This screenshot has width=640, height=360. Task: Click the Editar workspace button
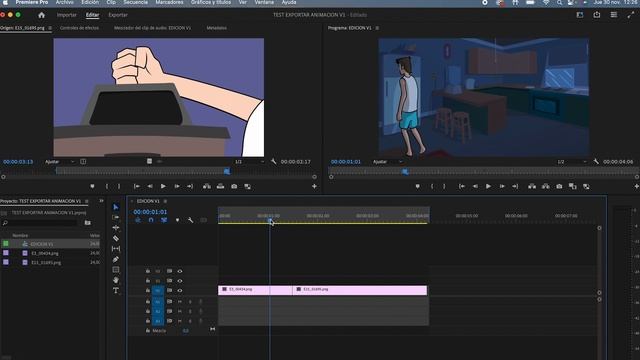click(92, 15)
